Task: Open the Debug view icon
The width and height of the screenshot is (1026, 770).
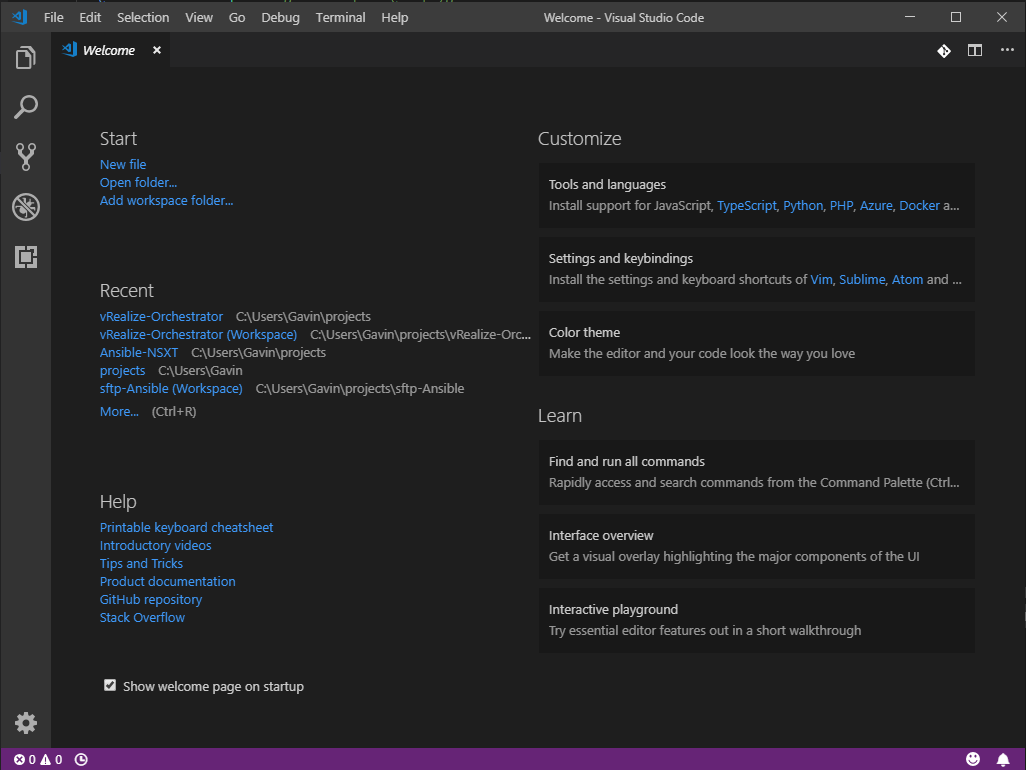Action: tap(26, 207)
